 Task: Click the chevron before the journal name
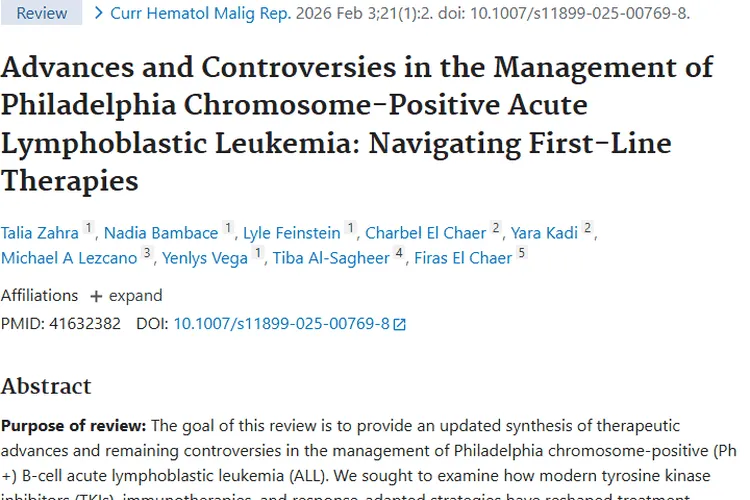click(98, 13)
